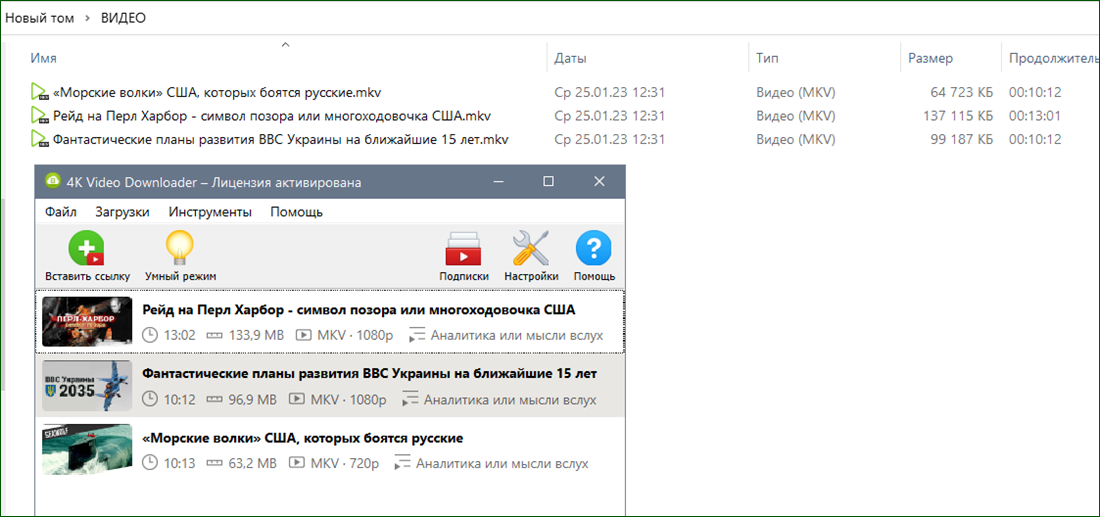Viewport: 1100px width, 517px height.
Task: Navigate to Новый том breadcrumb
Action: click(x=39, y=18)
